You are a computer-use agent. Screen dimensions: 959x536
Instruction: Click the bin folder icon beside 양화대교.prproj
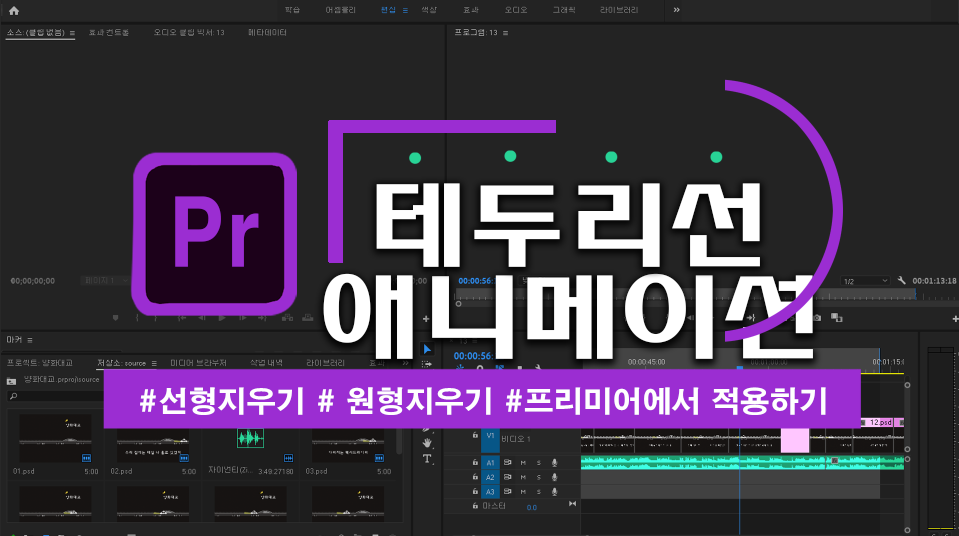coord(12,381)
